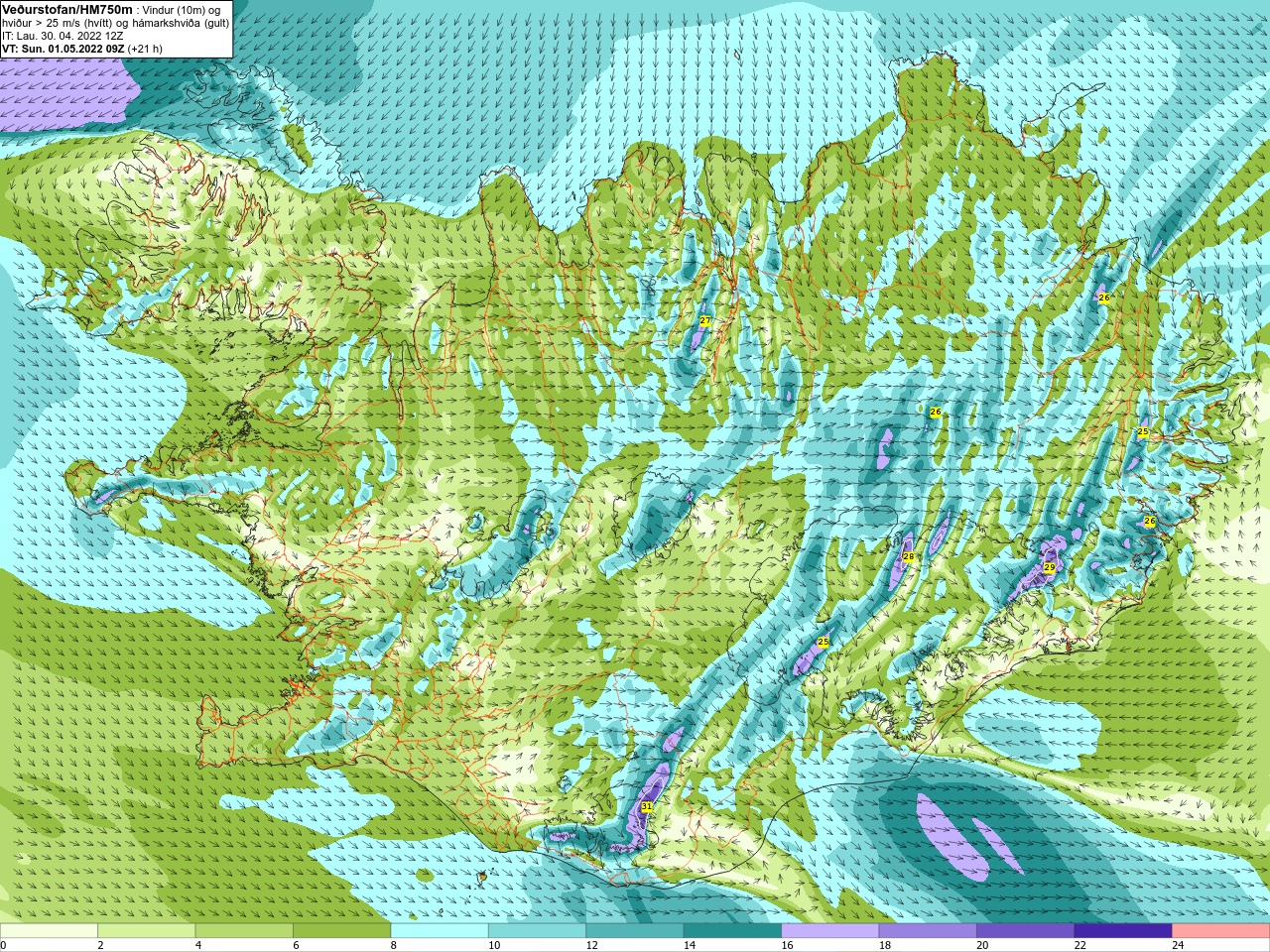The image size is (1270, 952).
Task: Click the IT: Lau. 30. 04. 2022 12Z line
Action: click(63, 36)
